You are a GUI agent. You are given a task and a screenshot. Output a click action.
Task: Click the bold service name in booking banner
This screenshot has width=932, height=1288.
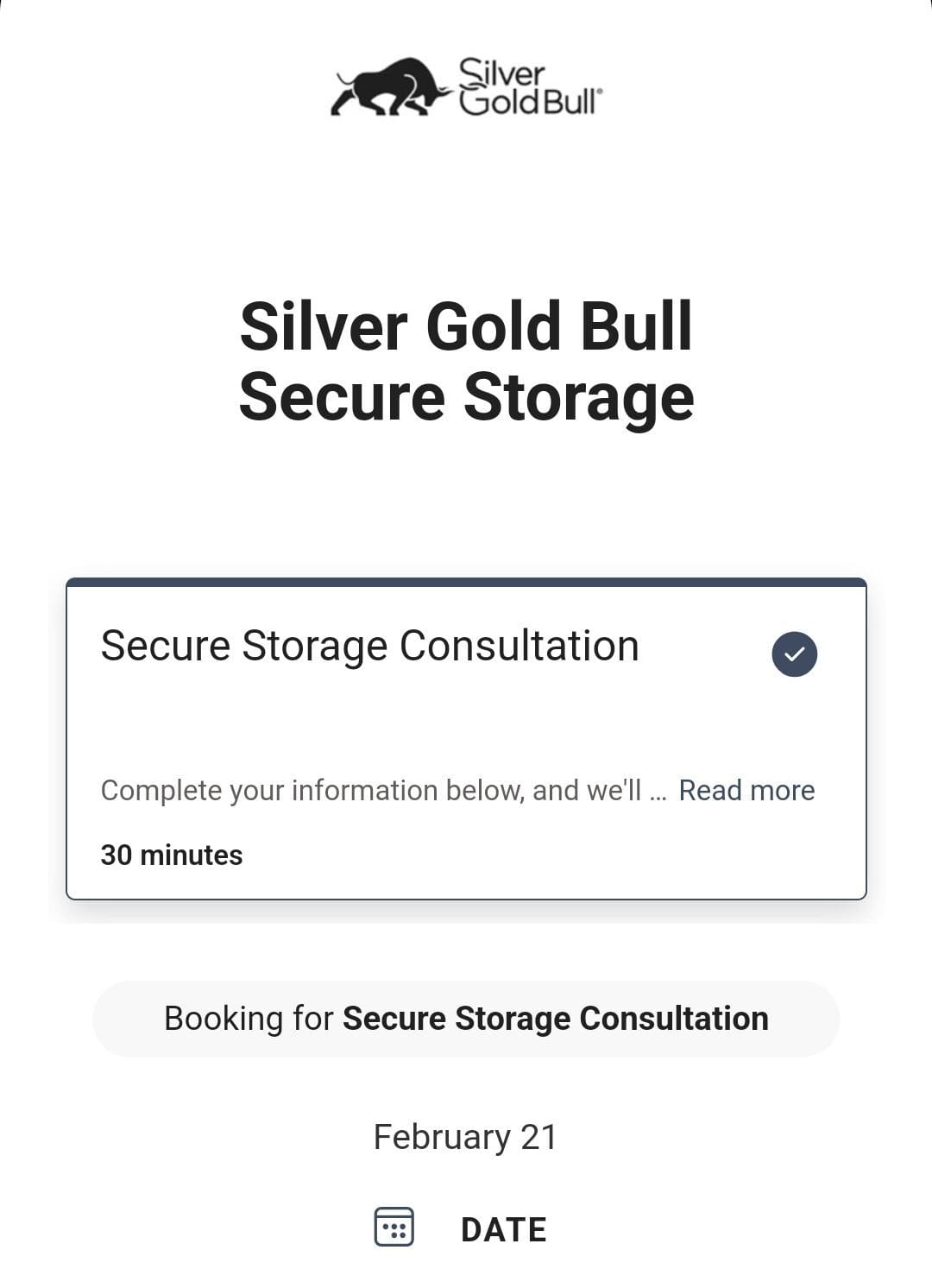(x=555, y=1019)
